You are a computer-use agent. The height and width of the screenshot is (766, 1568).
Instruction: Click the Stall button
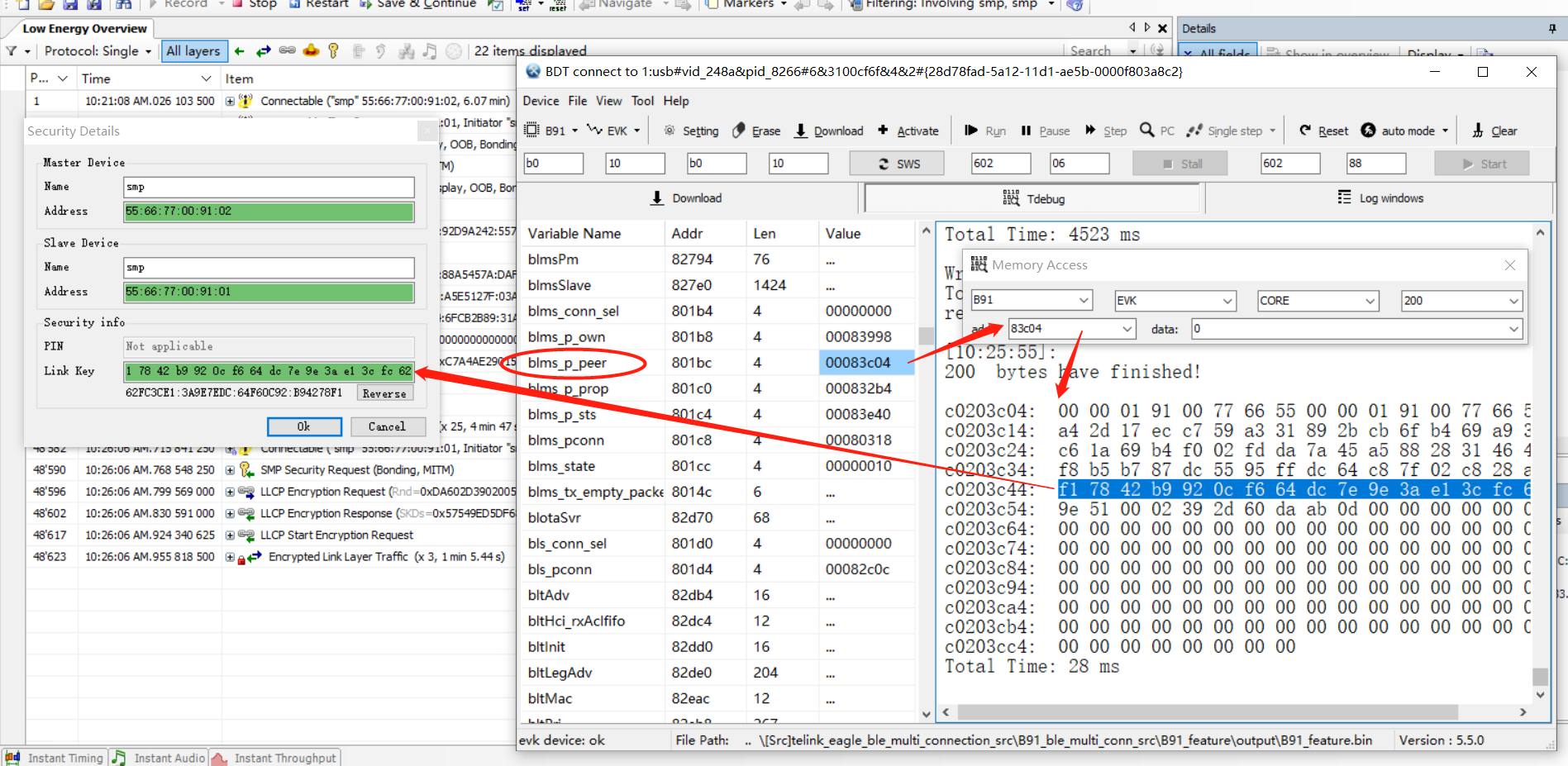click(x=1180, y=164)
